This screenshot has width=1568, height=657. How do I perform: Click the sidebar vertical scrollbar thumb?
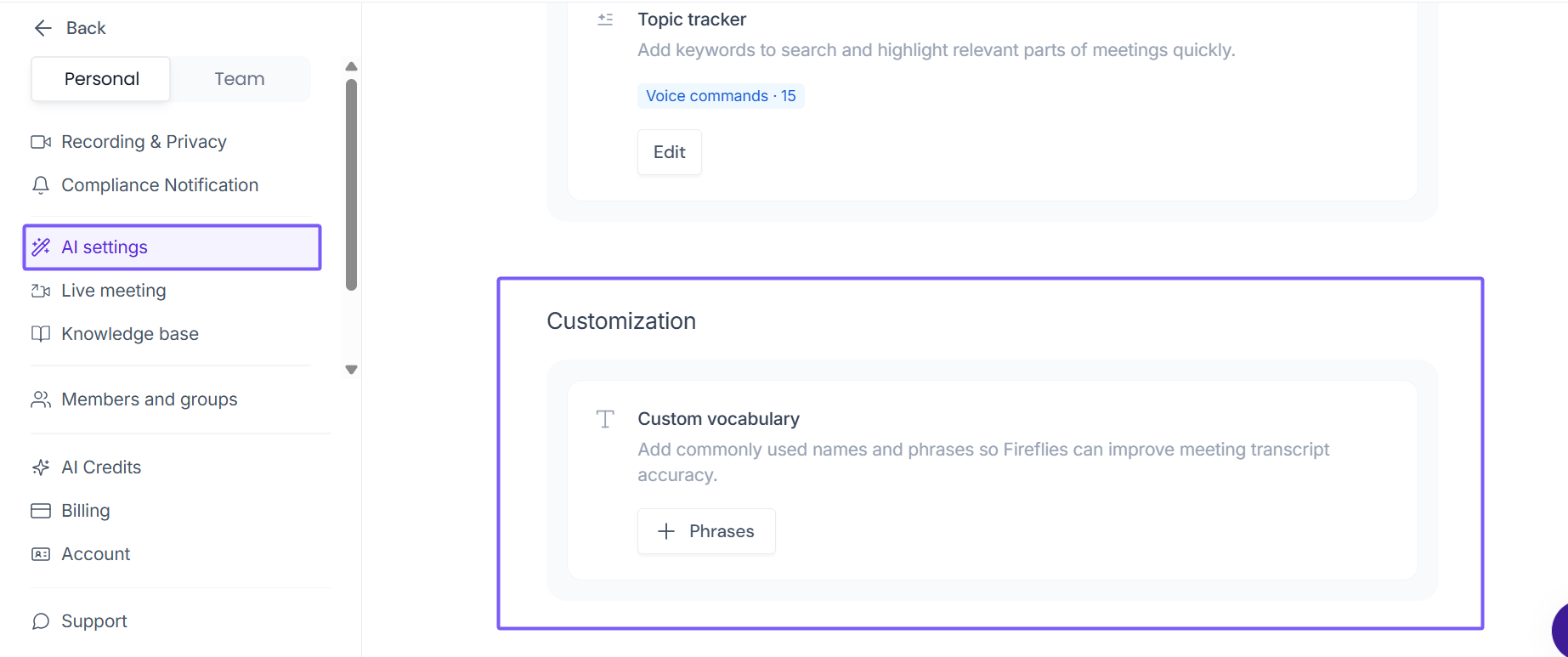[x=351, y=184]
